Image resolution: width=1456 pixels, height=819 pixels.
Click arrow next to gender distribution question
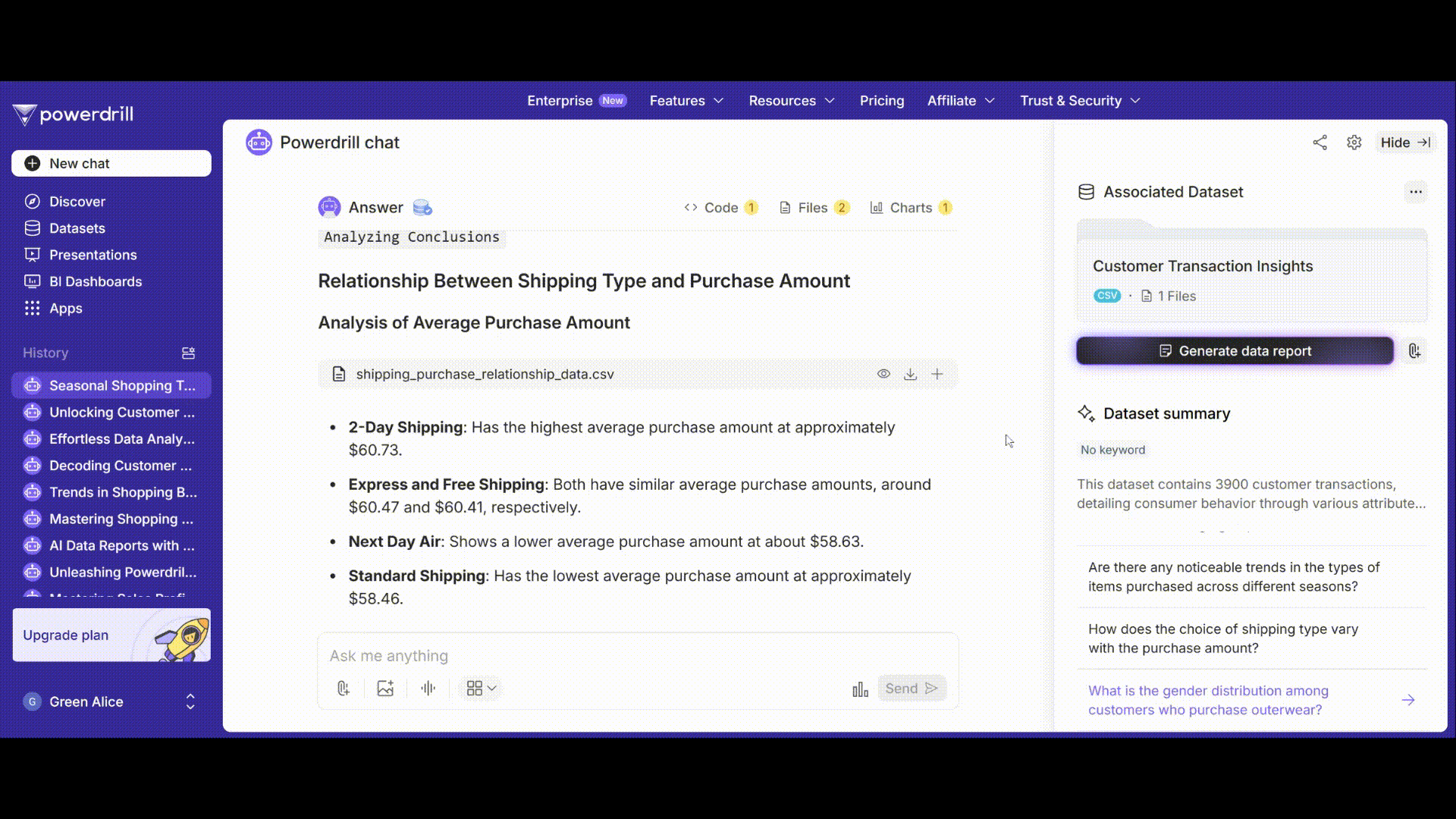[1408, 700]
